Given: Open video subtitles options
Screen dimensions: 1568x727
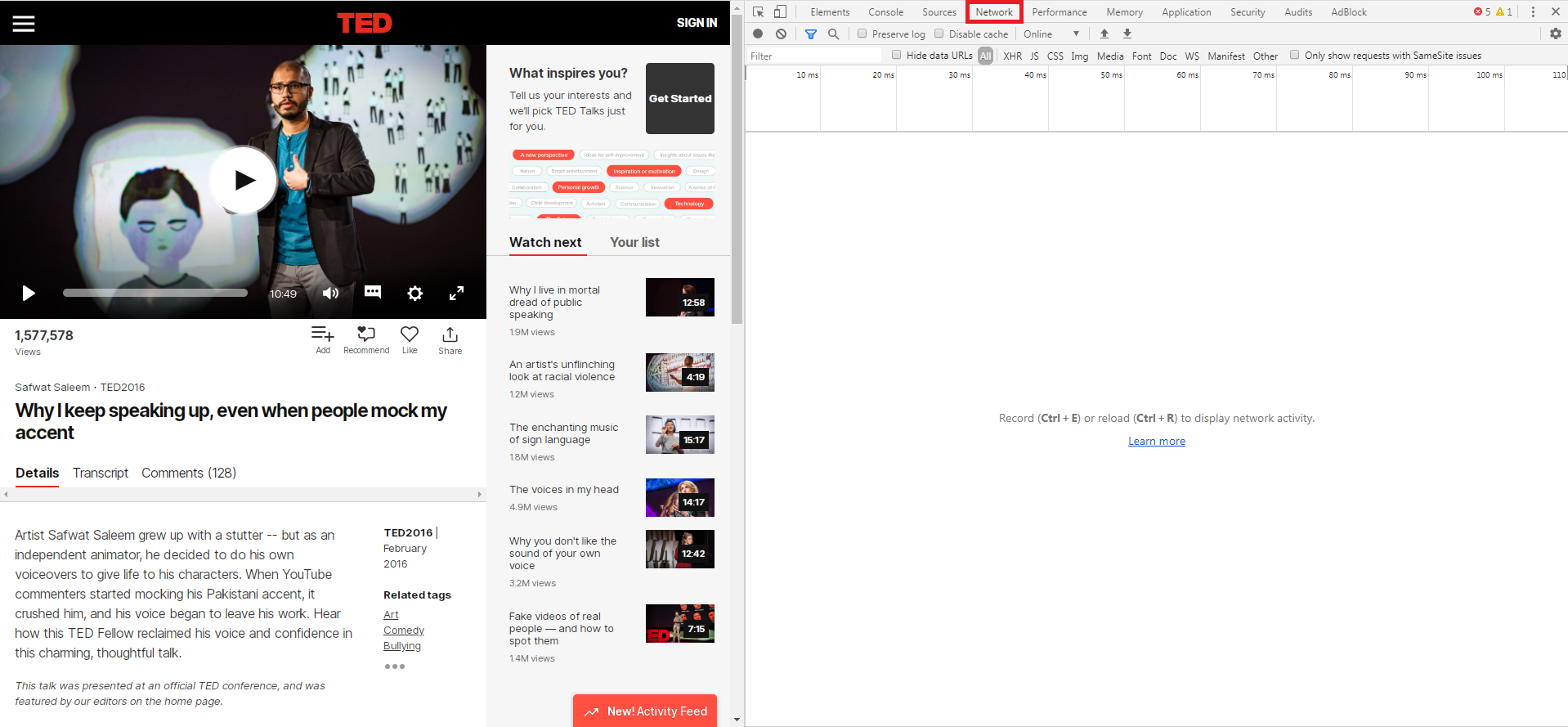Looking at the screenshot, I should 373,293.
